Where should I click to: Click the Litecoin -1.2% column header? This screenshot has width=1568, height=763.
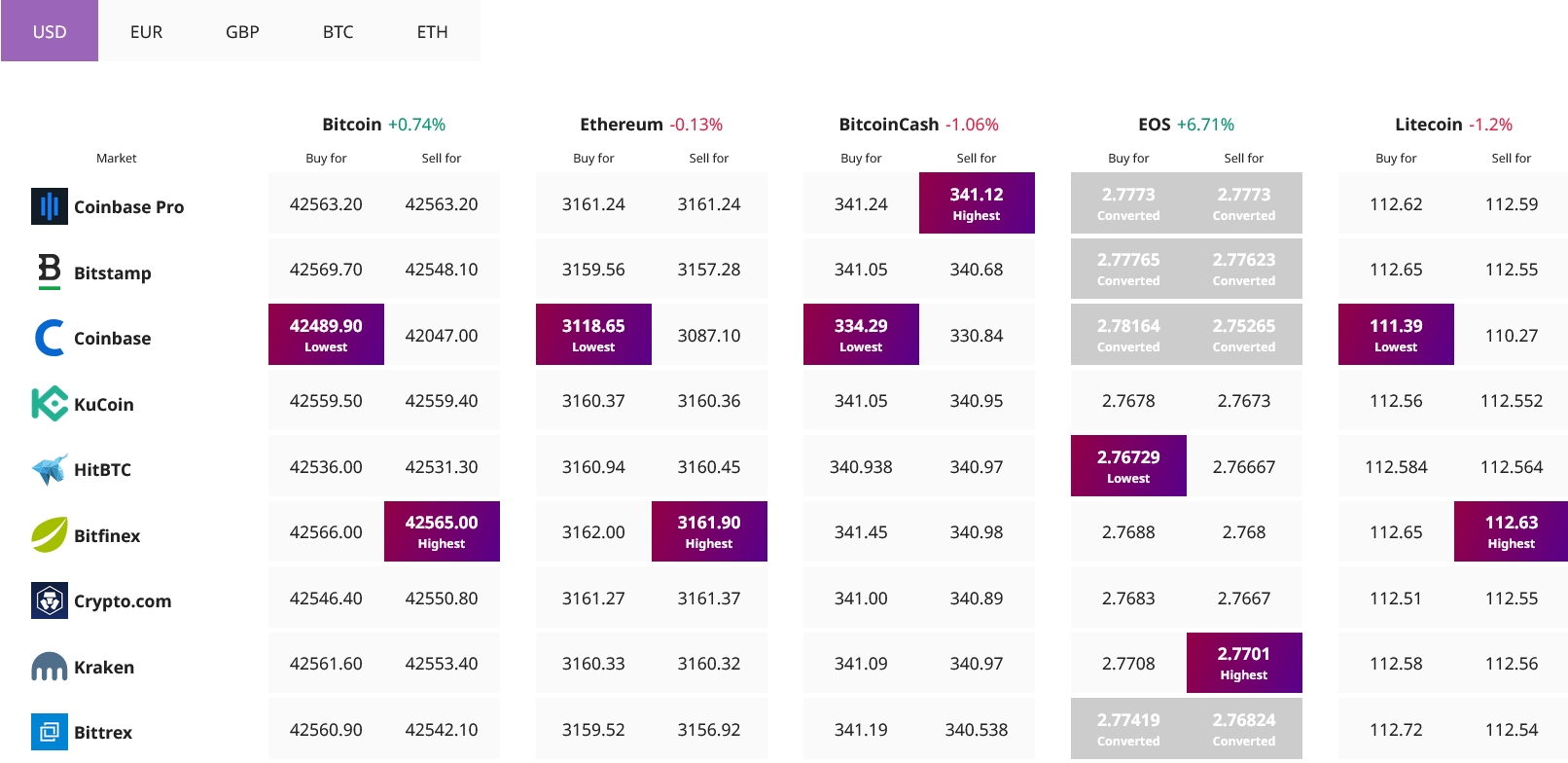coord(1453,125)
